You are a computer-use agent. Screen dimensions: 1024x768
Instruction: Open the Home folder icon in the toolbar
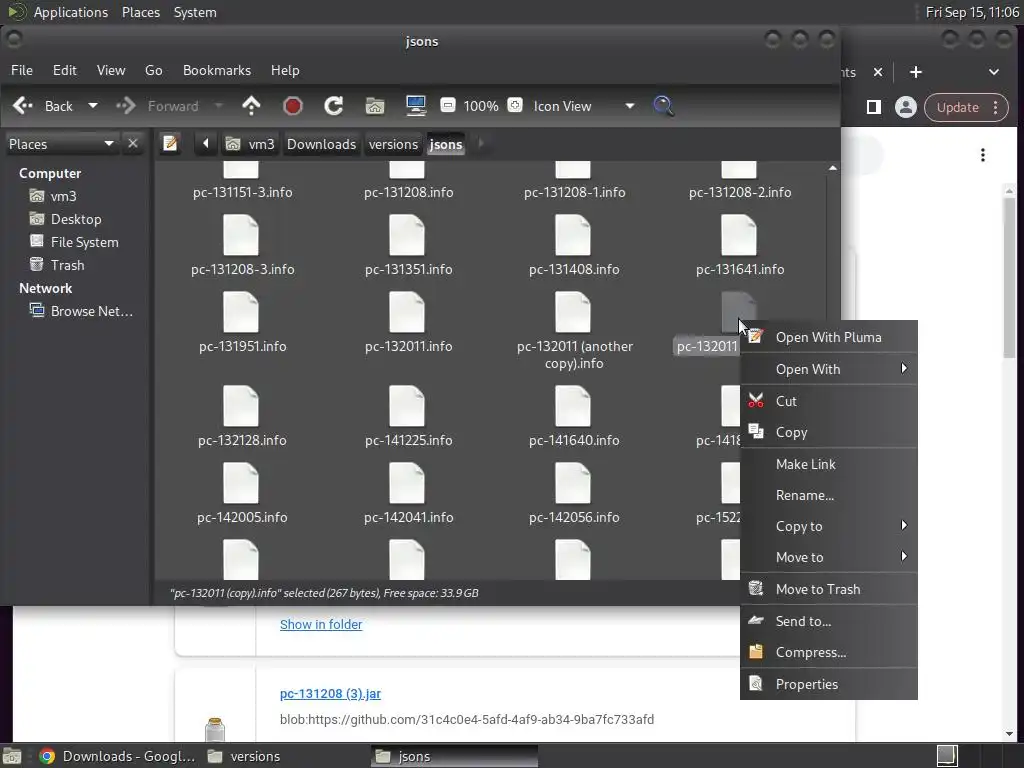(x=375, y=106)
